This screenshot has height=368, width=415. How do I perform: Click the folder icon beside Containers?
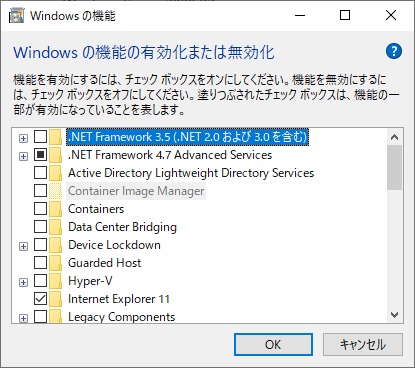point(55,209)
